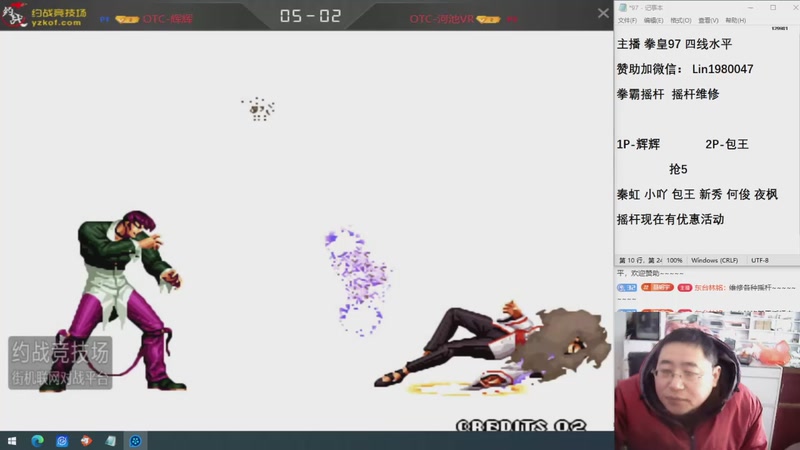Close the game window with the X
This screenshot has height=450, width=800.
click(x=603, y=13)
